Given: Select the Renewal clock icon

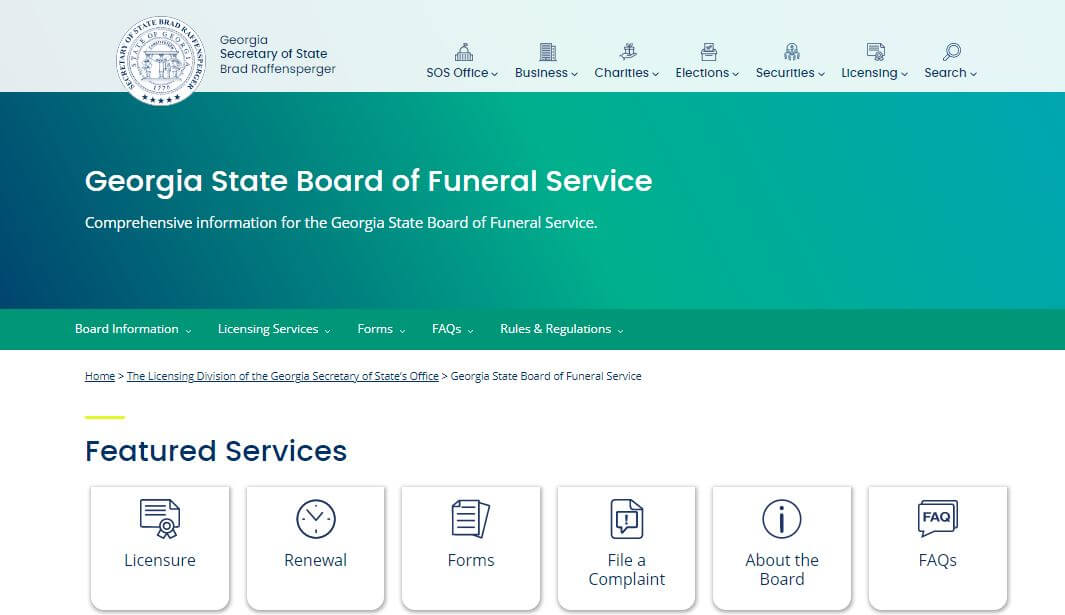Looking at the screenshot, I should [315, 518].
